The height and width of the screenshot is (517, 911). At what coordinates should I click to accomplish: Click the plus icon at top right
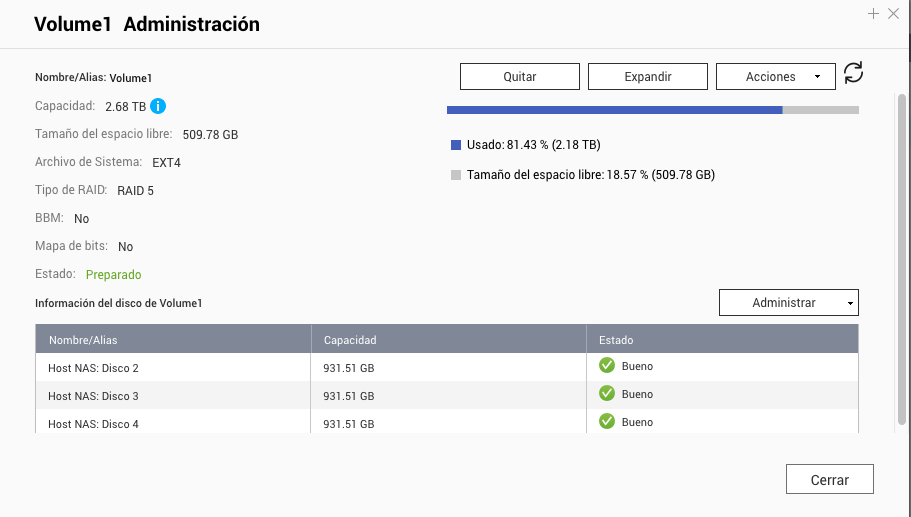tap(873, 14)
